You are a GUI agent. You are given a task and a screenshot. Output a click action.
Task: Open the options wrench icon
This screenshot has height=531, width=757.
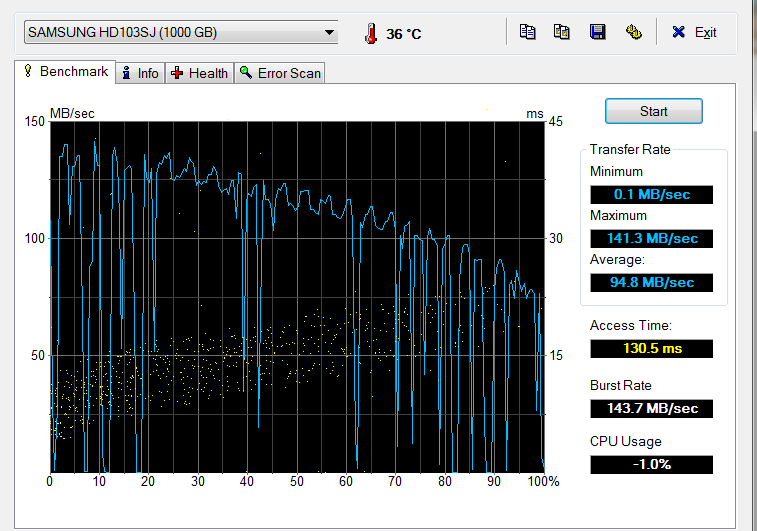click(x=633, y=32)
